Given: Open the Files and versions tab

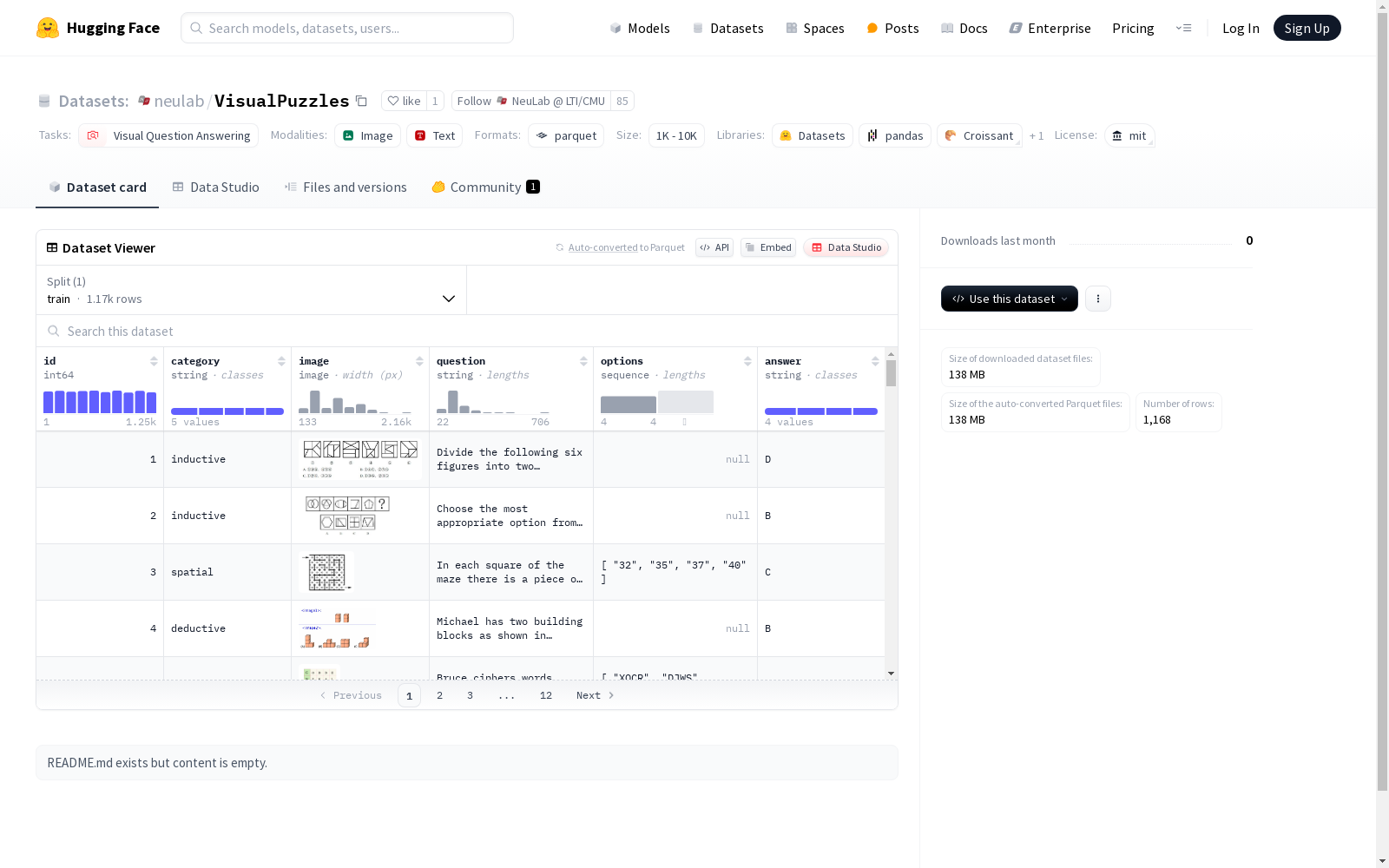Looking at the screenshot, I should [x=346, y=187].
